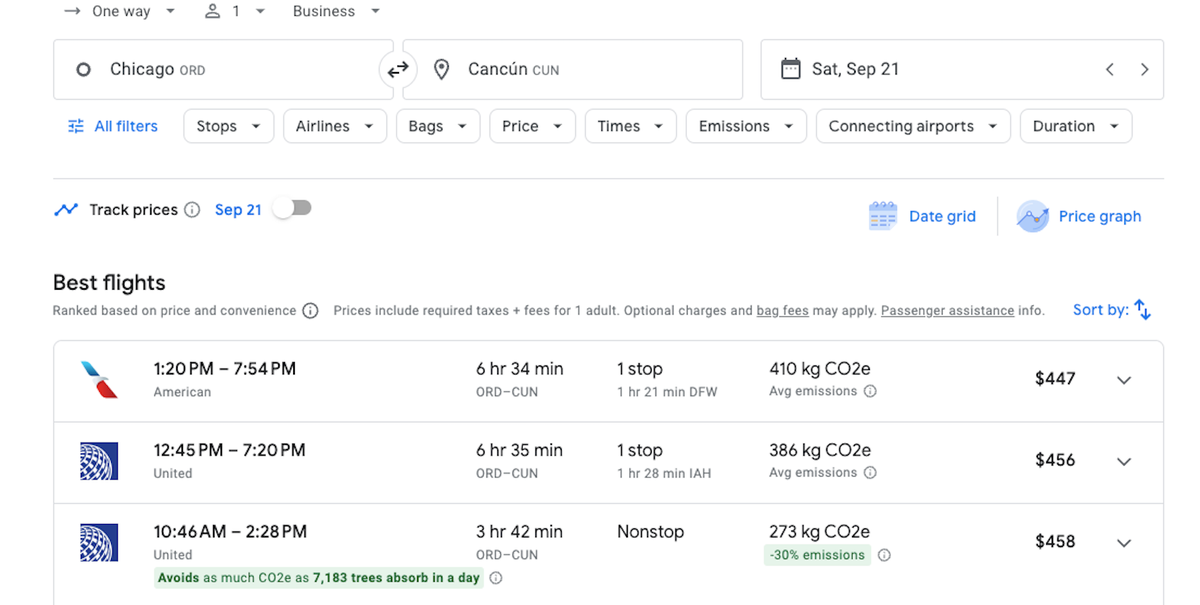Click the swap origin and destination icon
Image resolution: width=1200 pixels, height=605 pixels.
point(398,69)
